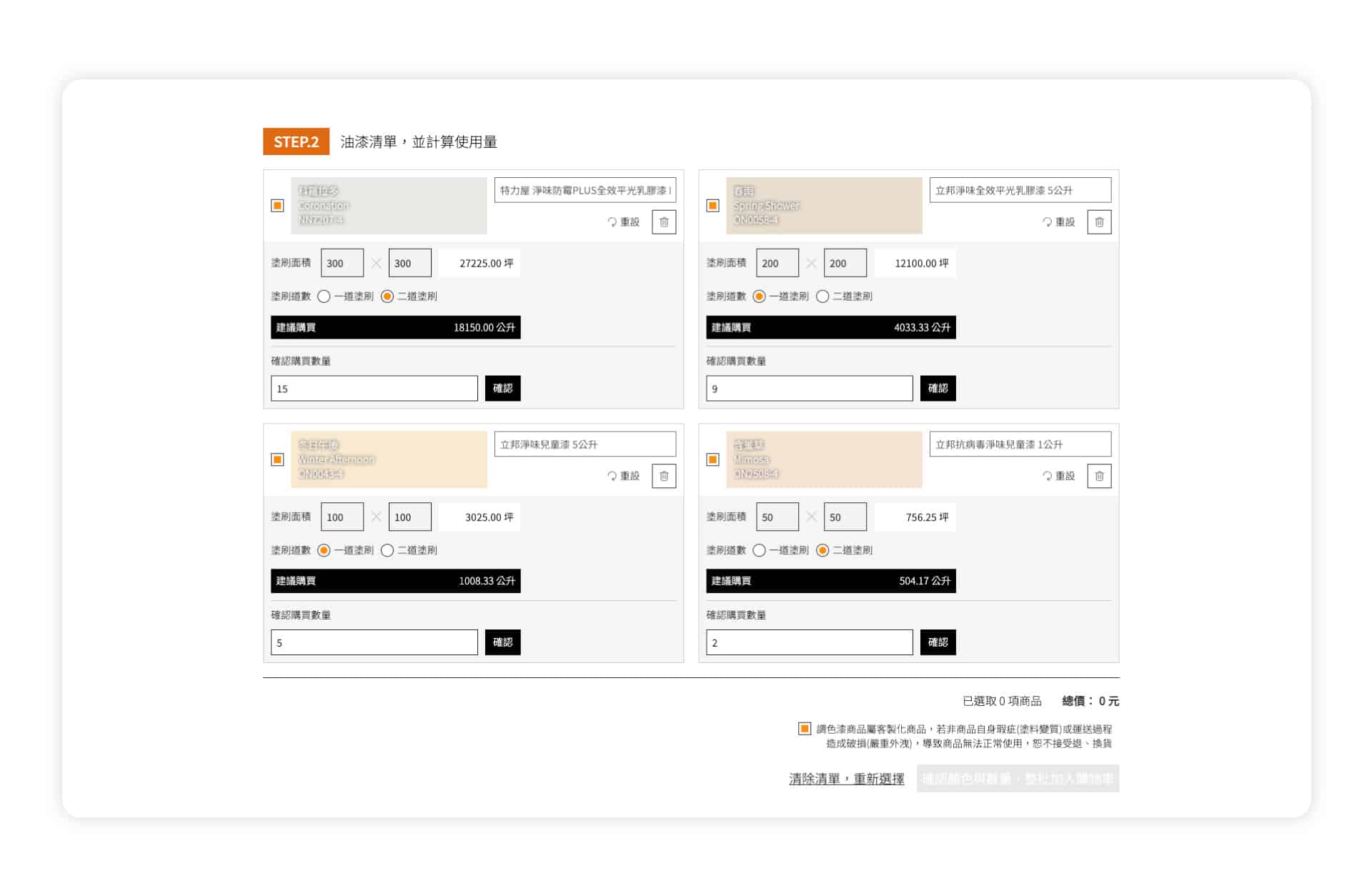Select 二道塗刷 for the Coronation card
The width and height of the screenshot is (1372, 896).
point(387,297)
